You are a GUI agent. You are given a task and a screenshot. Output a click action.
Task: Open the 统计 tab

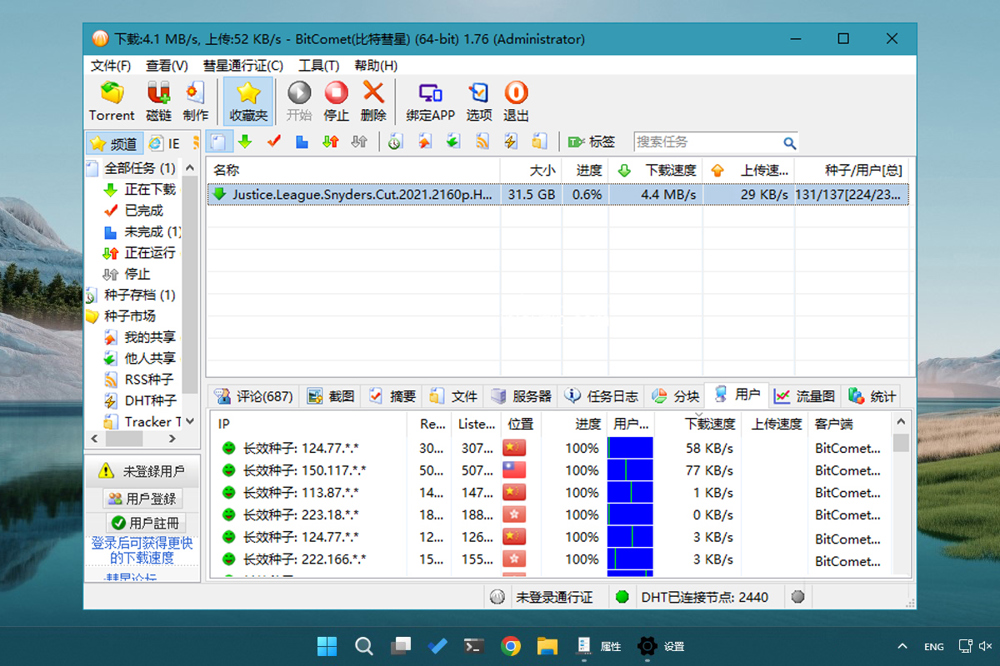872,396
